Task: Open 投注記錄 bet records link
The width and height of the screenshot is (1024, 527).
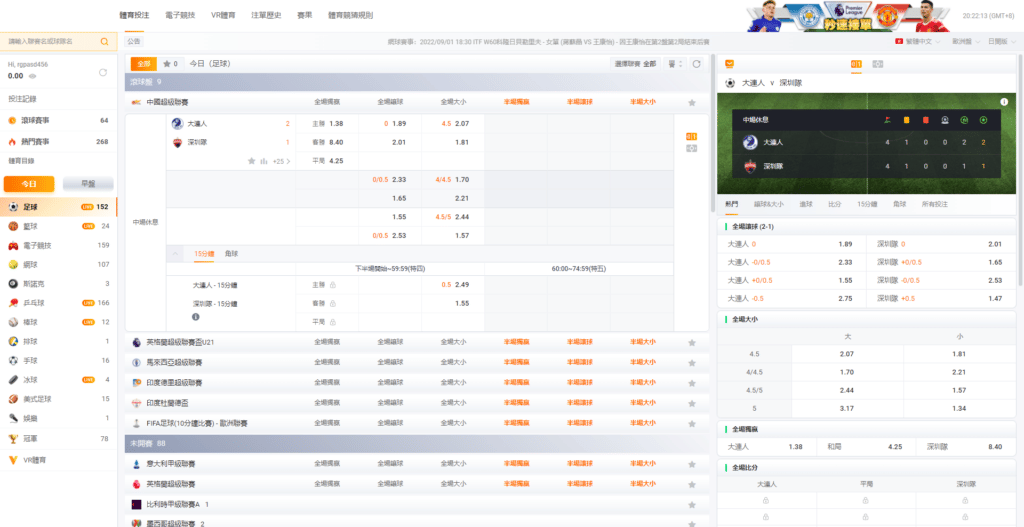Action: pos(24,99)
